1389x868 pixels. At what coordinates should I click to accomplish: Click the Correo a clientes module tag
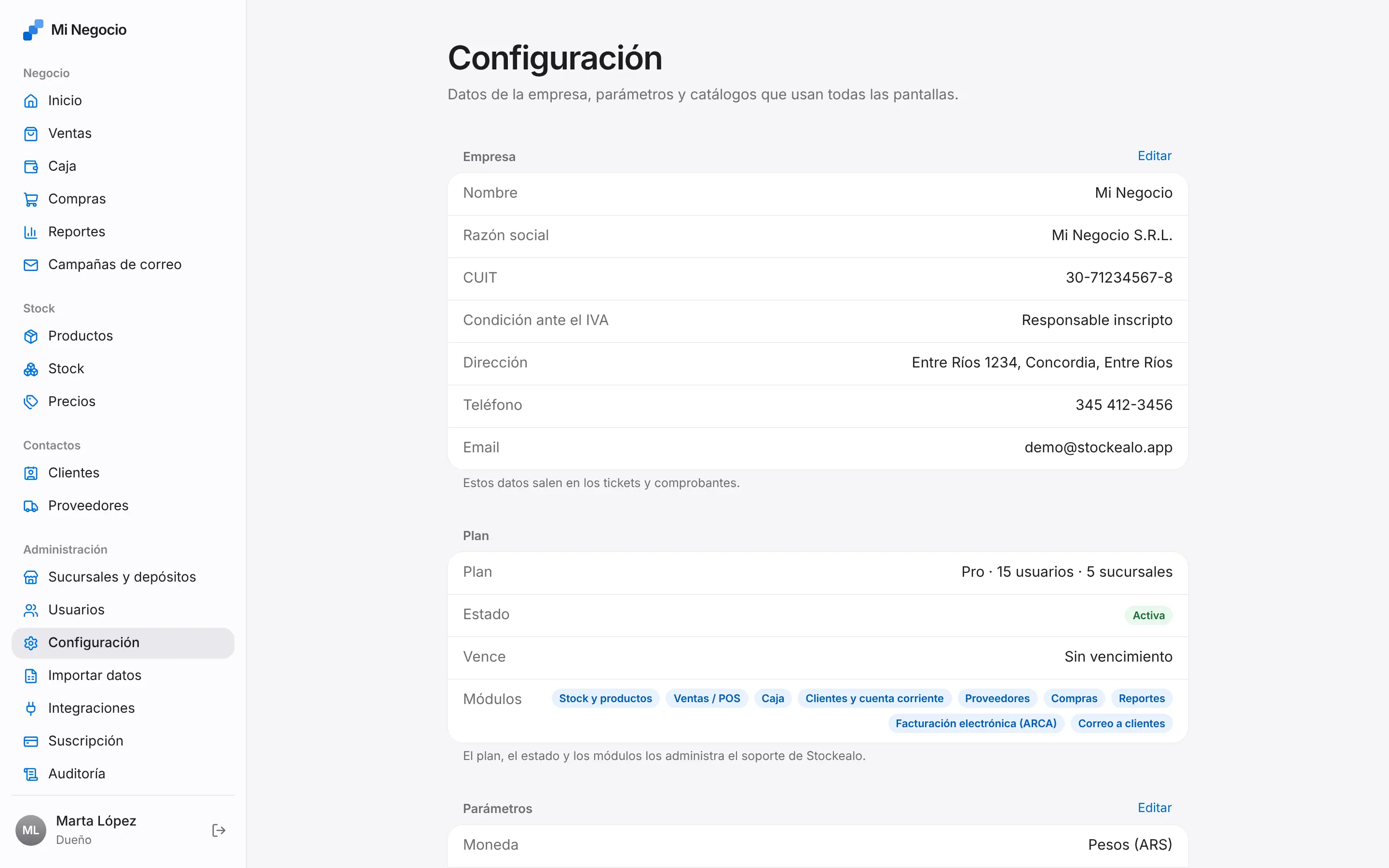(1121, 723)
